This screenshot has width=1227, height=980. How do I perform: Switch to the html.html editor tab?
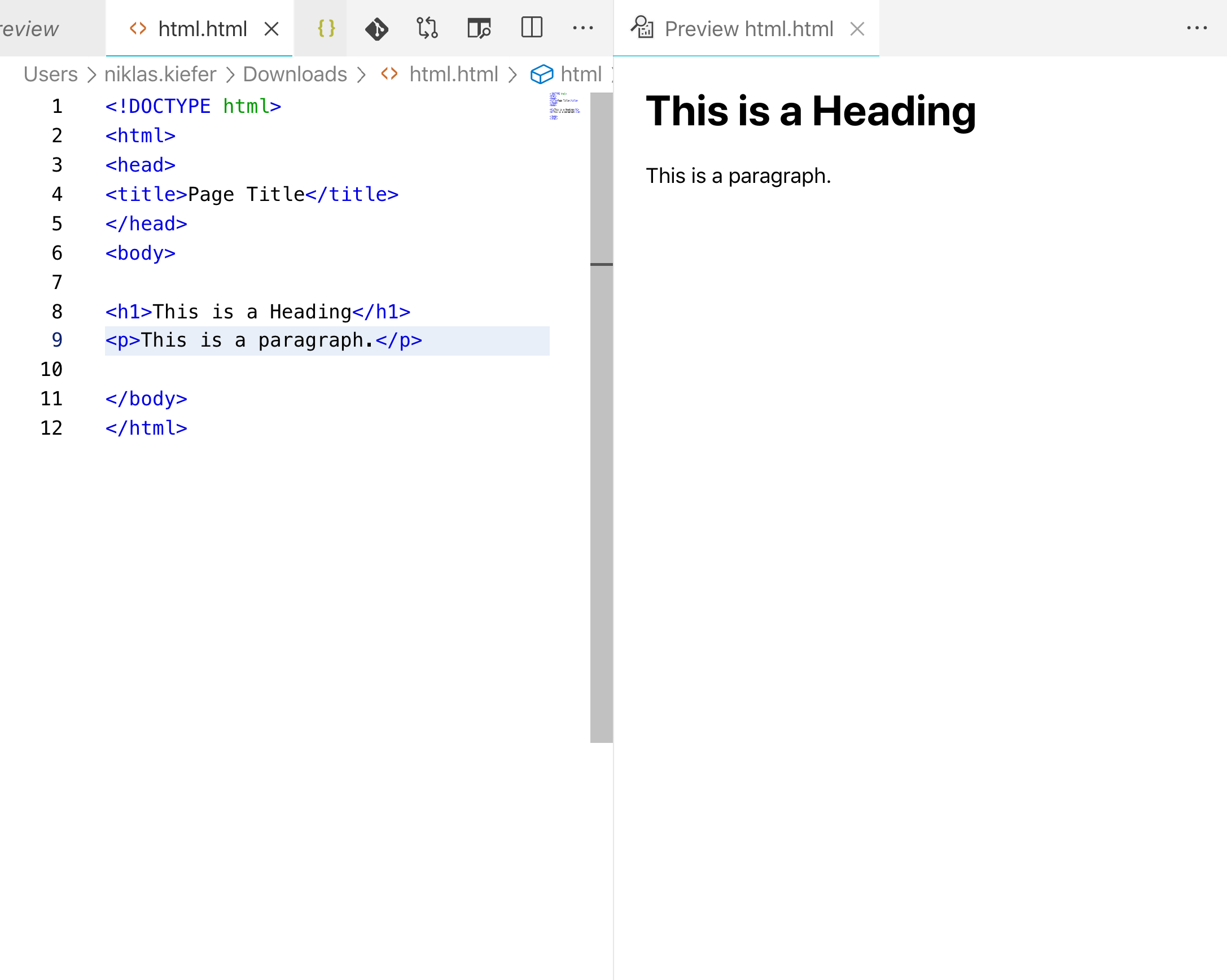[201, 28]
